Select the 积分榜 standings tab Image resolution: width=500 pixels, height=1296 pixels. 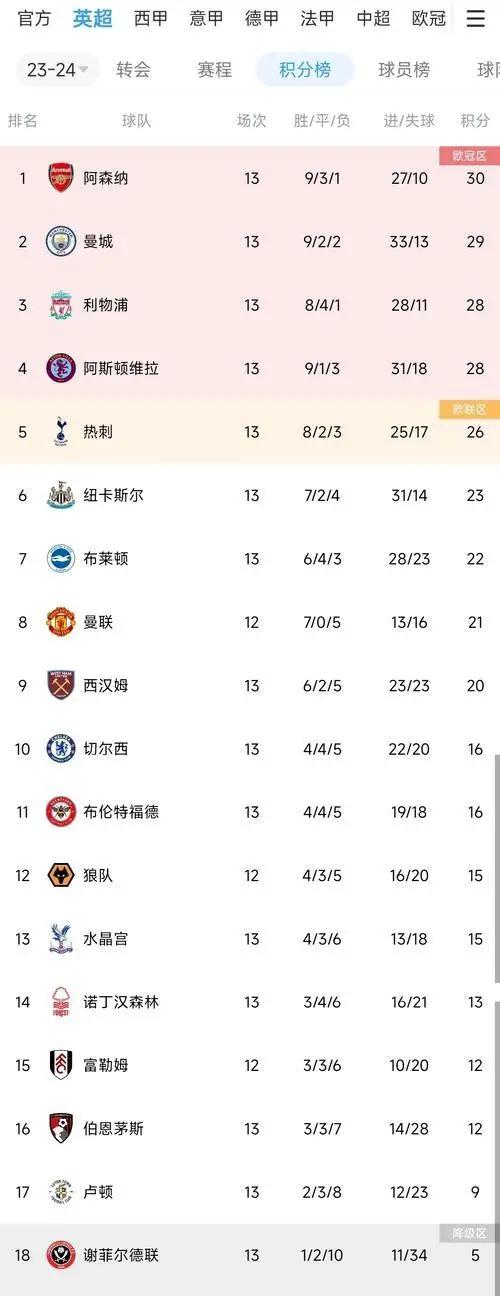(x=304, y=70)
